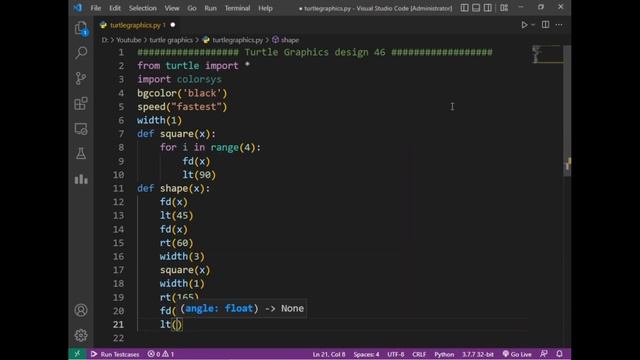Viewport: 640px width, 360px height.
Task: Open the Run menu
Action: 211,8
